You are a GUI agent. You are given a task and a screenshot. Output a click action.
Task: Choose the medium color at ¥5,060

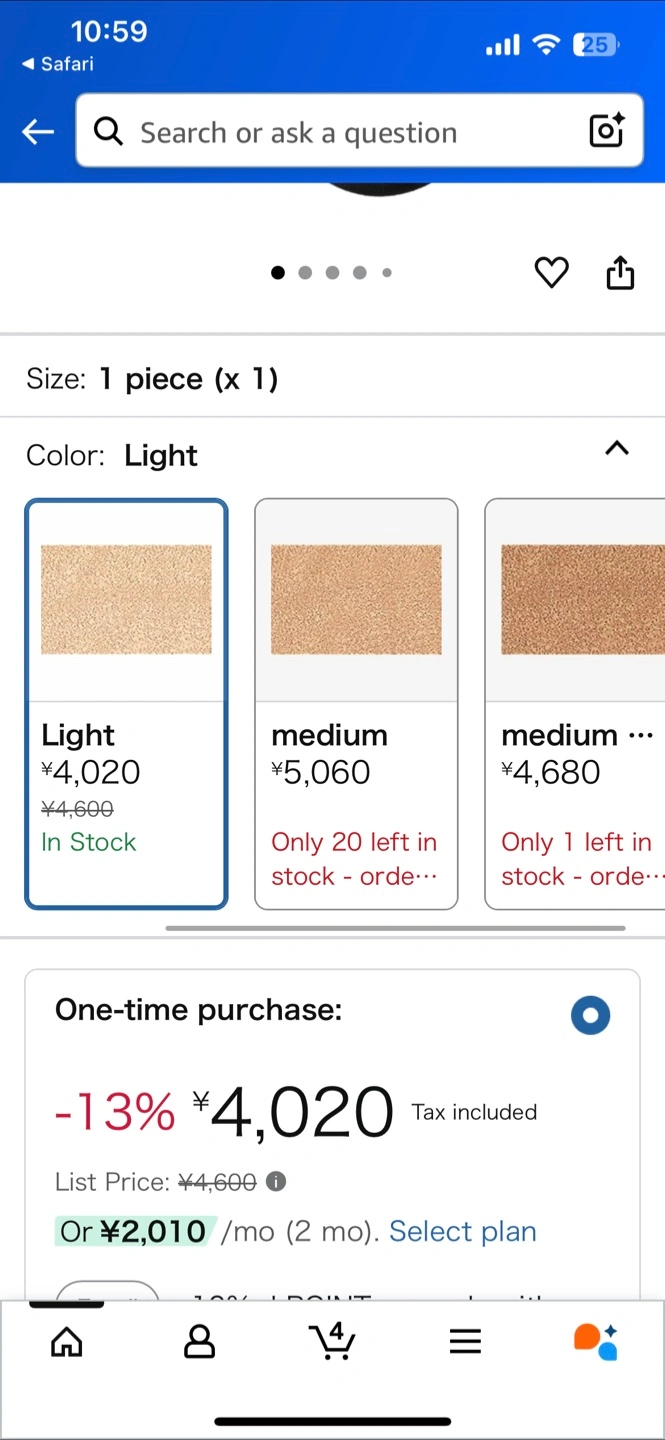[x=356, y=704]
